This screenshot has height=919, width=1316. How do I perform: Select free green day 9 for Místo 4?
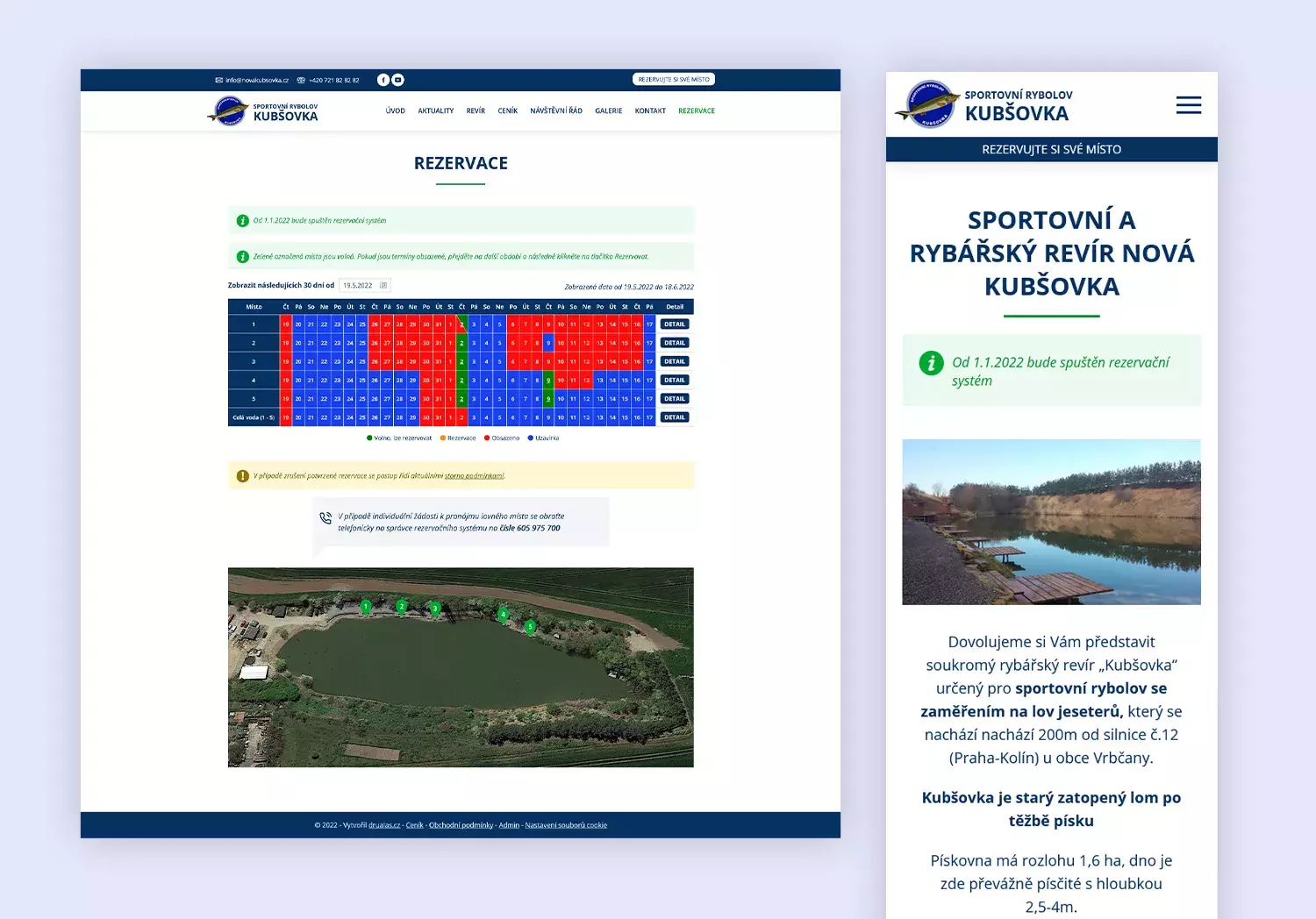pyautogui.click(x=548, y=381)
